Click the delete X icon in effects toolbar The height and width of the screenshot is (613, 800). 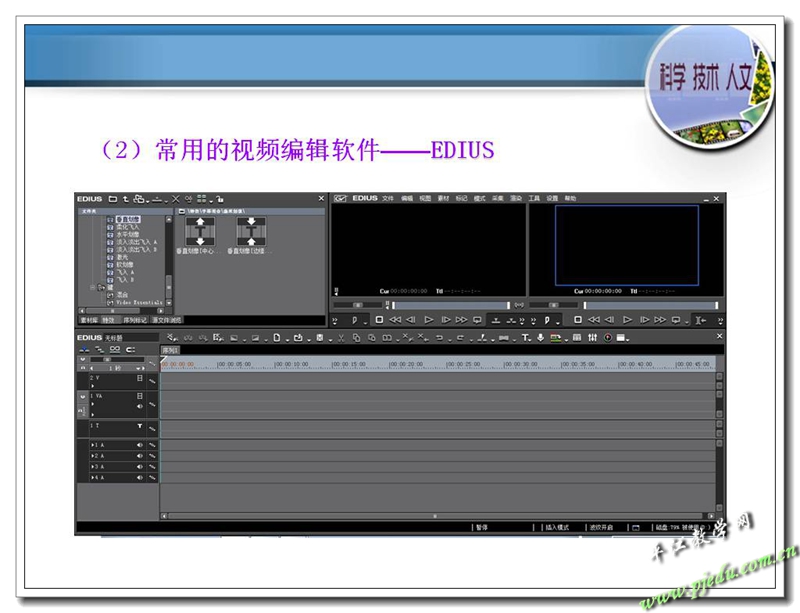pos(176,199)
